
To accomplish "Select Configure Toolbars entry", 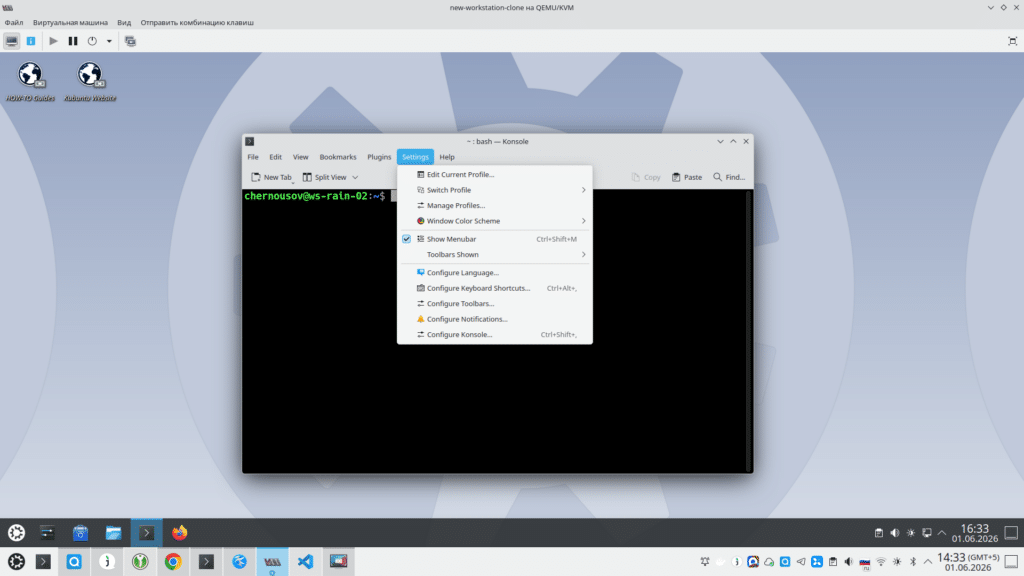I will point(494,304).
